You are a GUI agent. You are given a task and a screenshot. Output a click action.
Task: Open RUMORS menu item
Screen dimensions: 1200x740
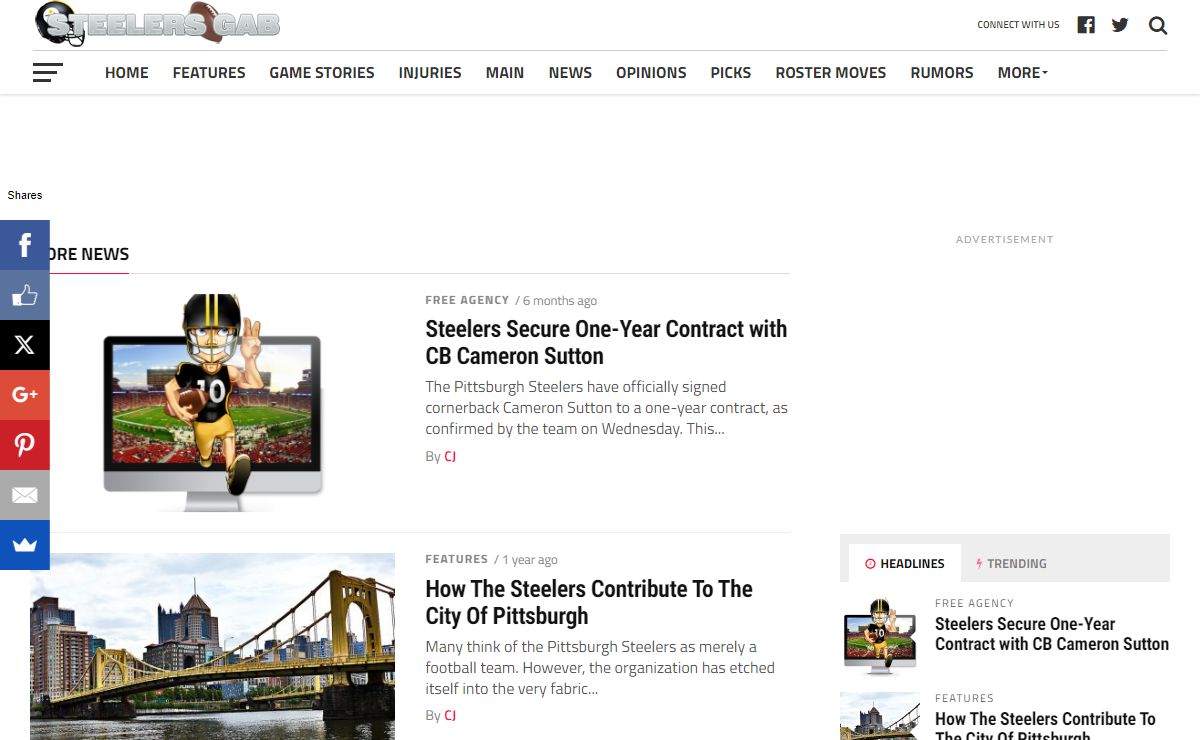point(942,73)
